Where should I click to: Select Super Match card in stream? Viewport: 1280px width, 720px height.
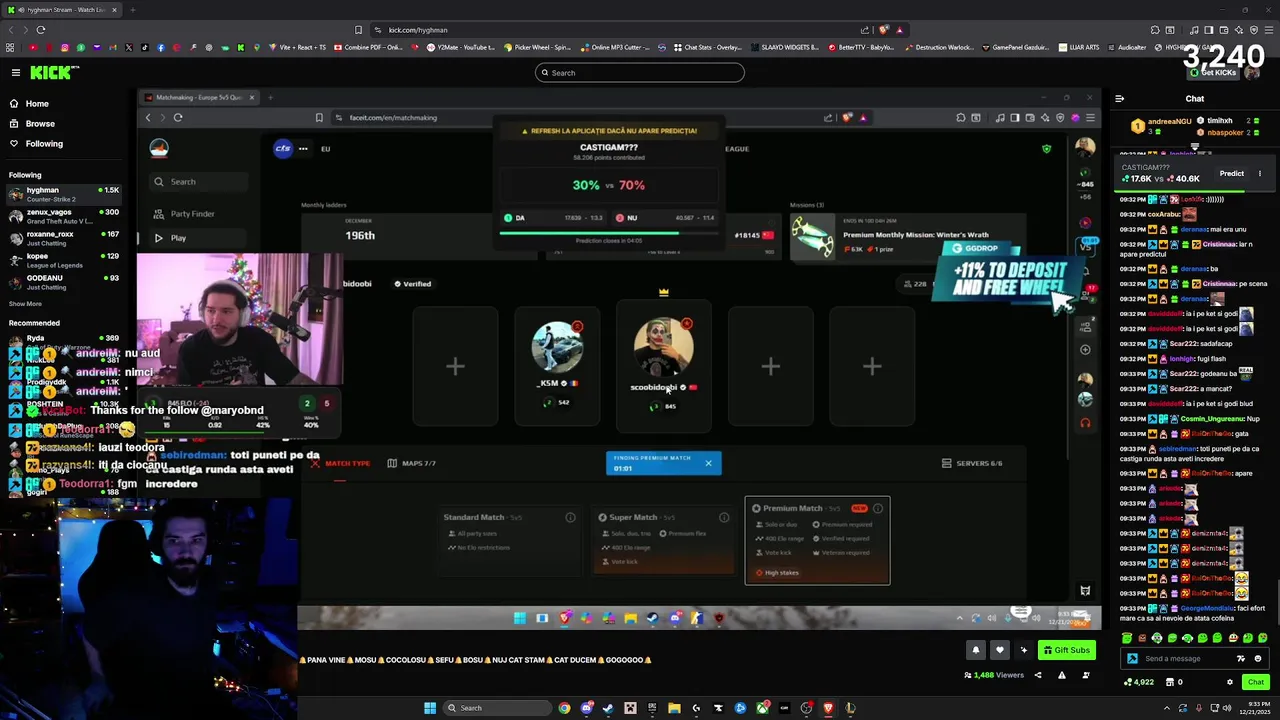[663, 540]
